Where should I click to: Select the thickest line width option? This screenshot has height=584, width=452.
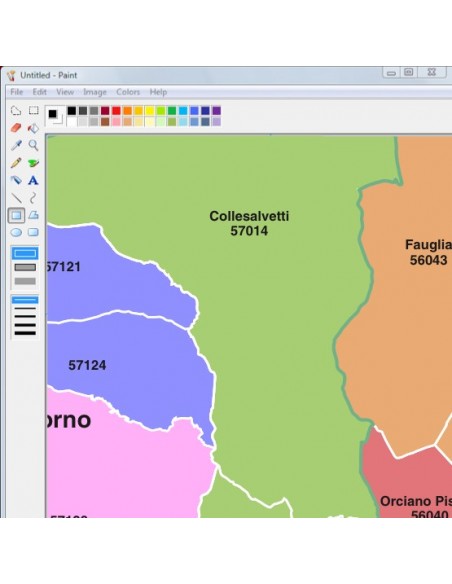pos(25,333)
